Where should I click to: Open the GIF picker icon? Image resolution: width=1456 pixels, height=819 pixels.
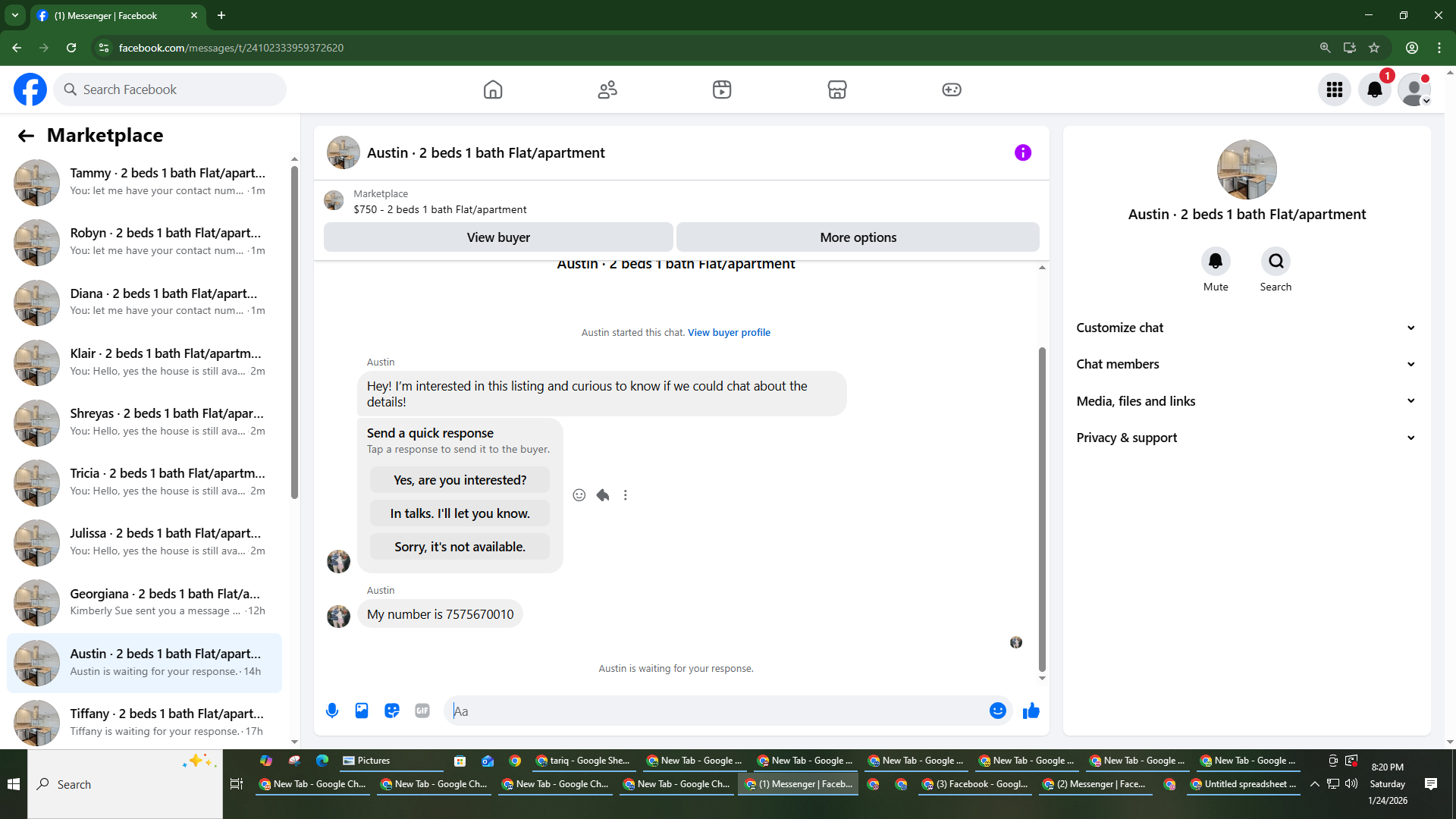422,711
